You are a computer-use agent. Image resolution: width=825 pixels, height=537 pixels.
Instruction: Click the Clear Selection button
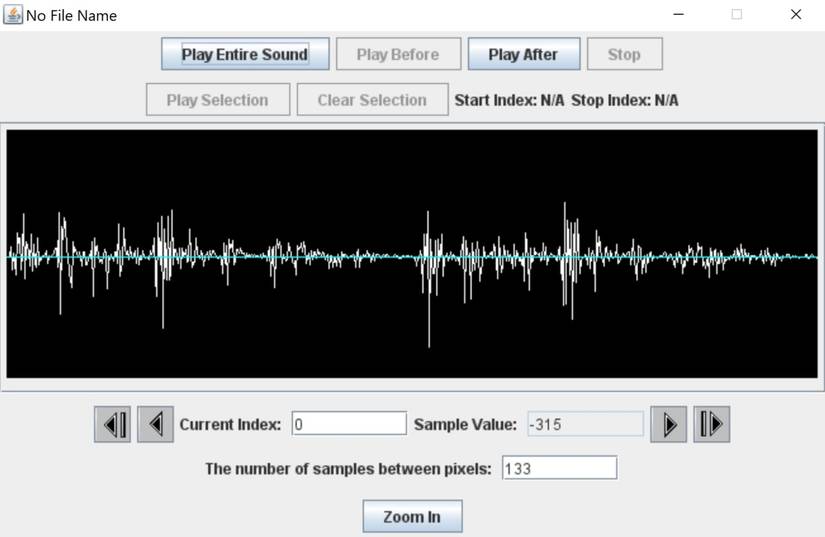[x=373, y=100]
